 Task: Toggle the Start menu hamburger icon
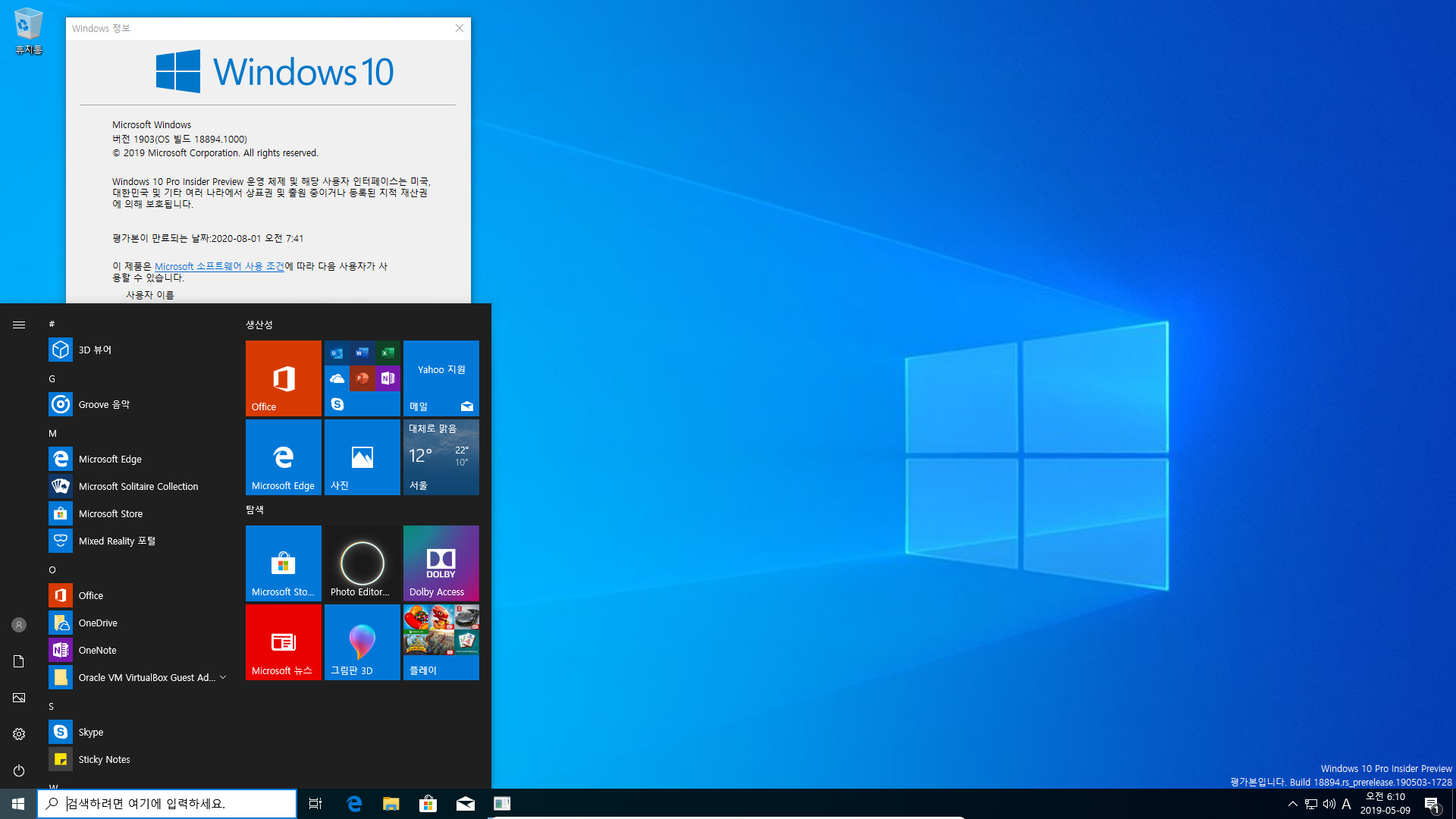tap(19, 325)
